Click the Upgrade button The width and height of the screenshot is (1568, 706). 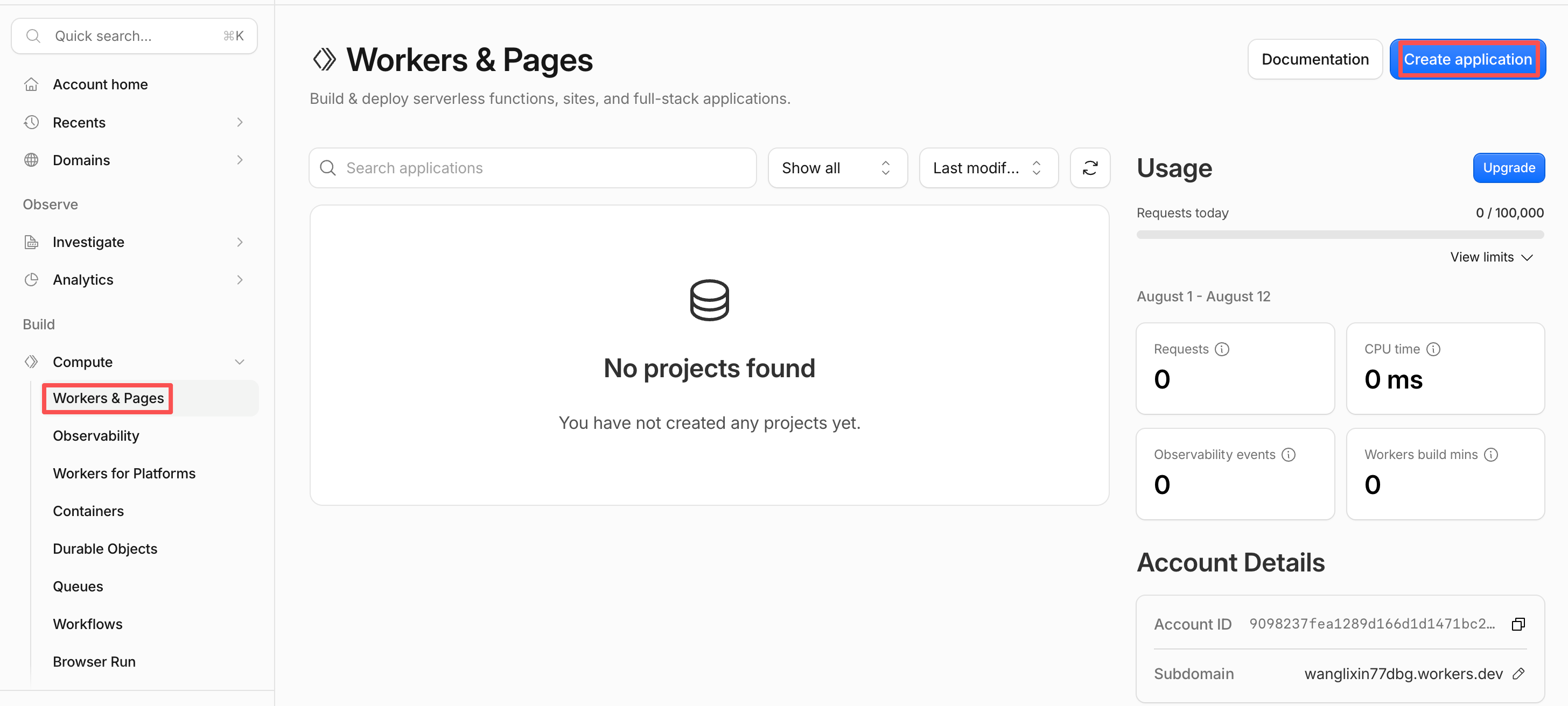pos(1508,168)
